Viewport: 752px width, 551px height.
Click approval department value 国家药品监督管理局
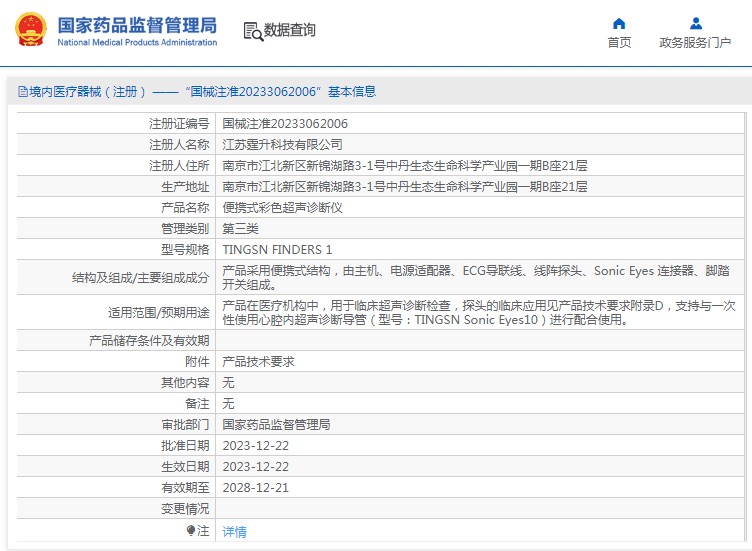[x=276, y=424]
